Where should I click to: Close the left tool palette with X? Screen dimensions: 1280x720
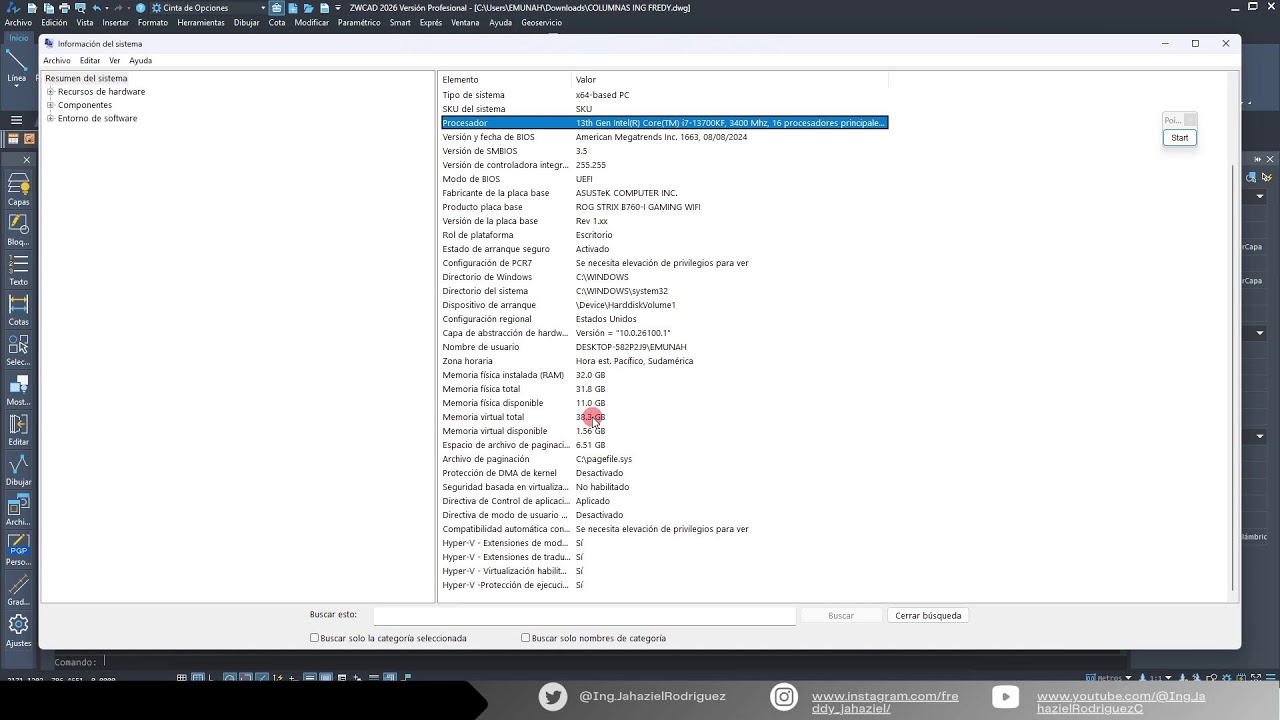tap(26, 159)
